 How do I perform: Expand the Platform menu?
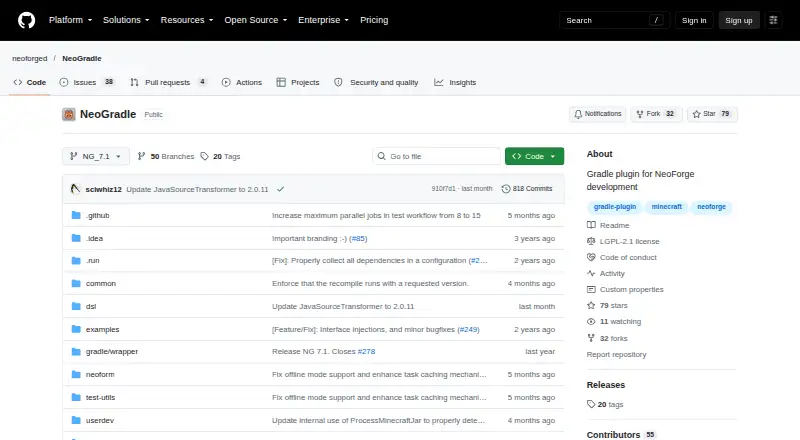click(70, 20)
